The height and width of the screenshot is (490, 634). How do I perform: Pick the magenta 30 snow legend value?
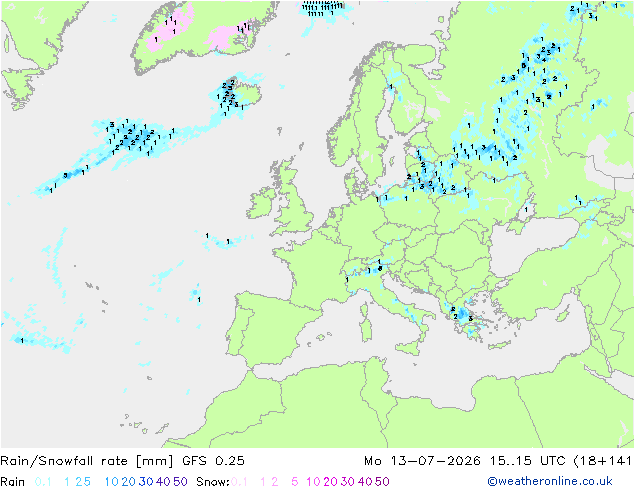348,482
